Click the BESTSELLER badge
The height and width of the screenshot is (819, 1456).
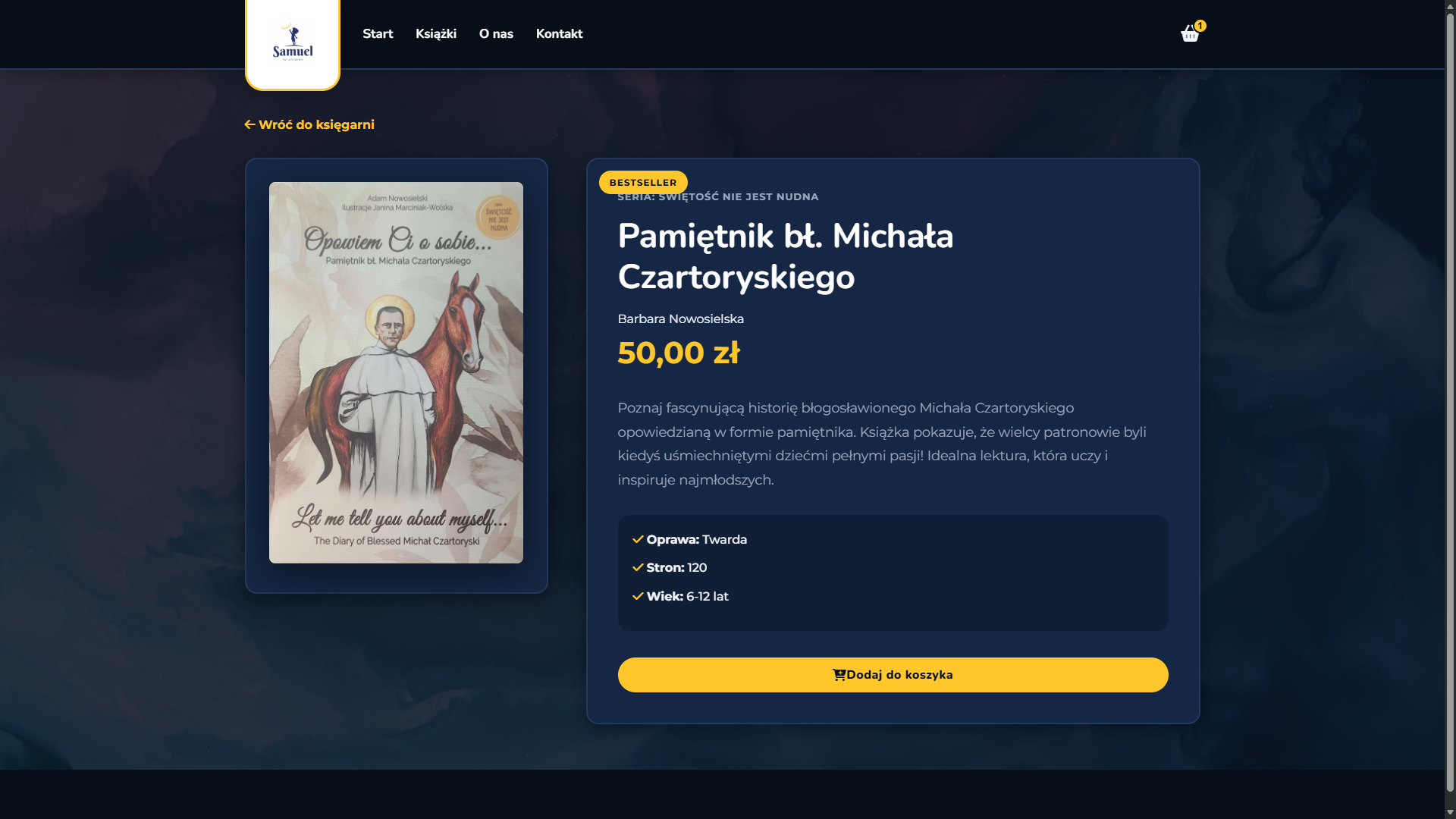pos(643,183)
